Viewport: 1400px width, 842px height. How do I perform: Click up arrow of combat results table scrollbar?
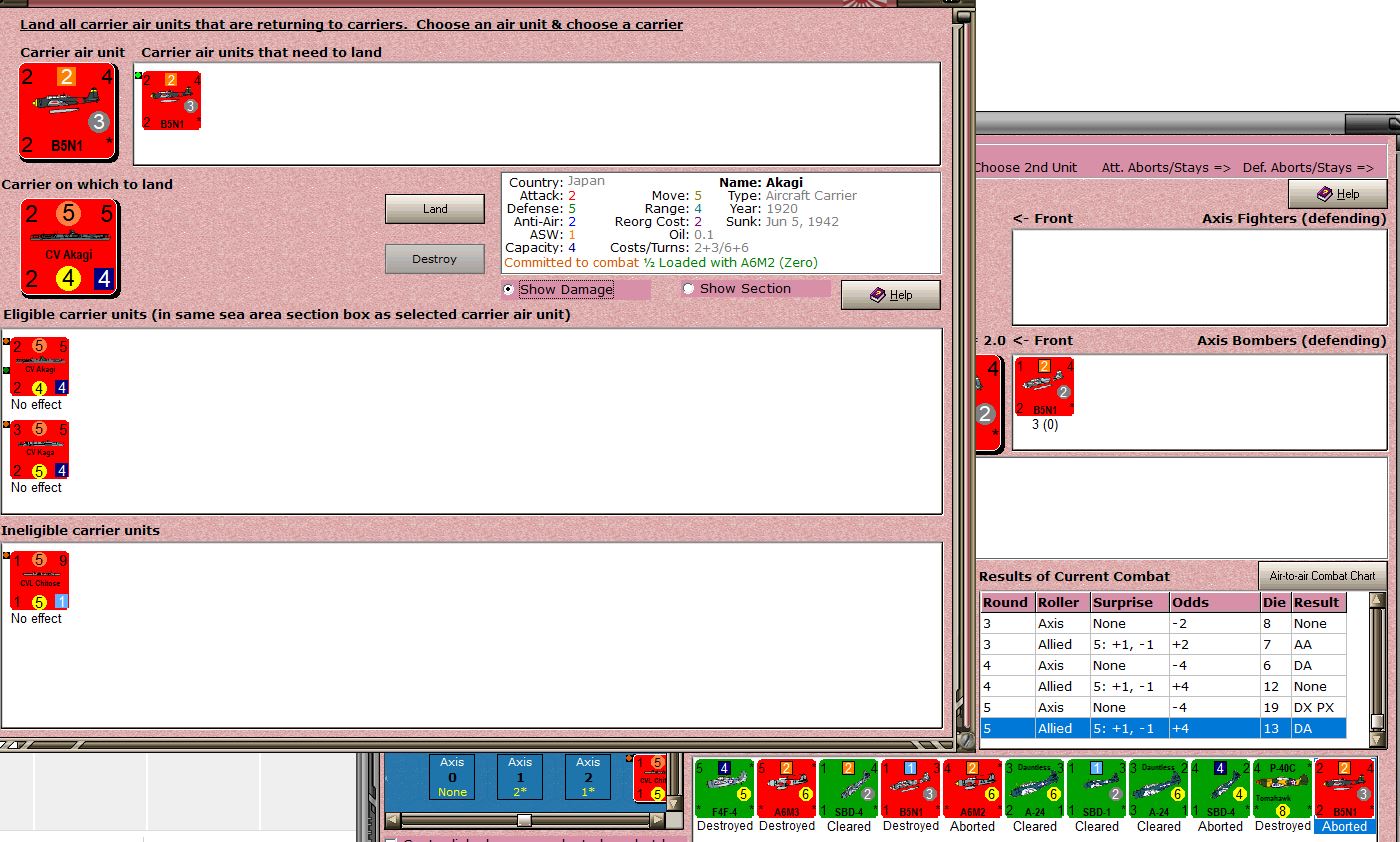(1378, 600)
